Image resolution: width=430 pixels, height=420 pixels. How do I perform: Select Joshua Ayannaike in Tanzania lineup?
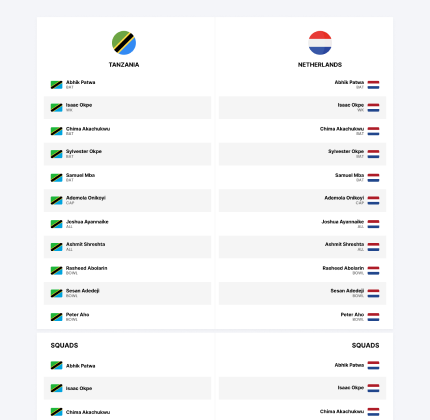click(x=87, y=222)
